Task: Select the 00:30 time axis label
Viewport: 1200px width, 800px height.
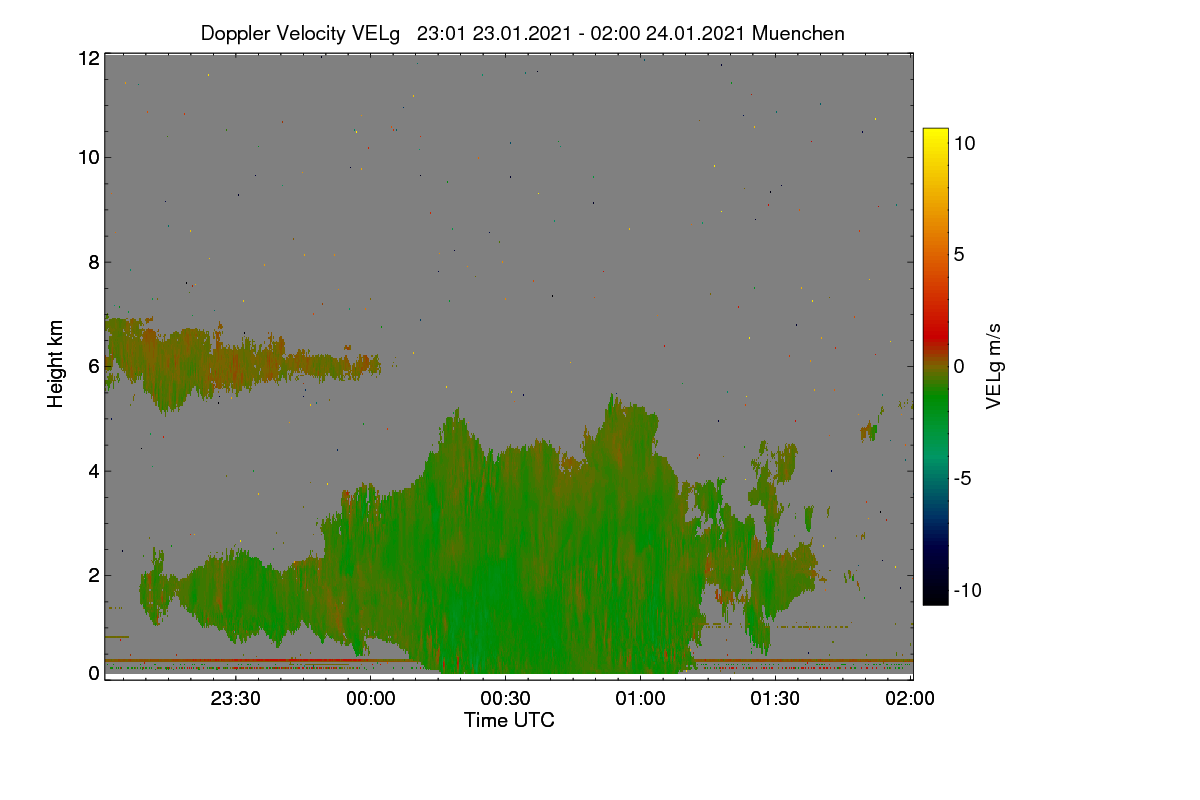Action: [505, 699]
